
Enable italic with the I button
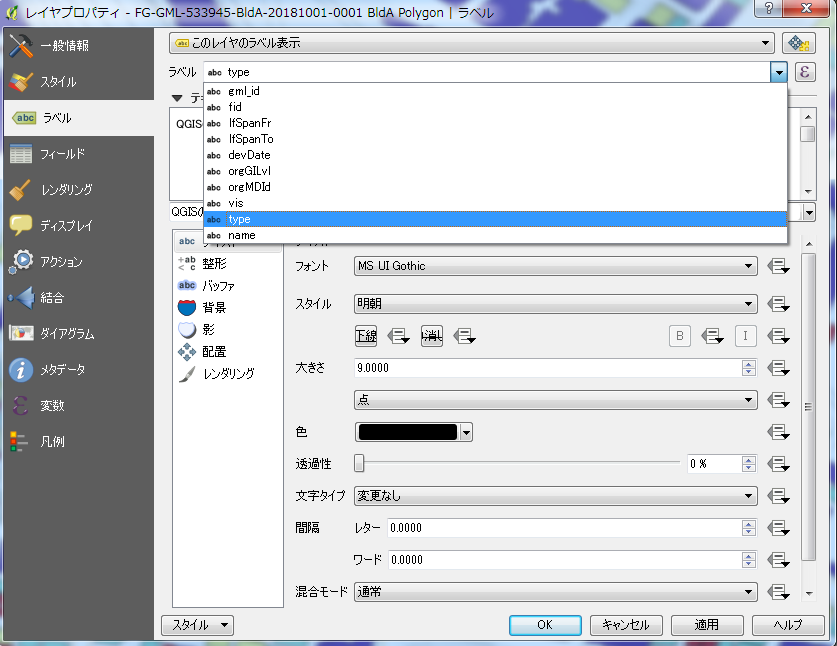click(x=745, y=335)
